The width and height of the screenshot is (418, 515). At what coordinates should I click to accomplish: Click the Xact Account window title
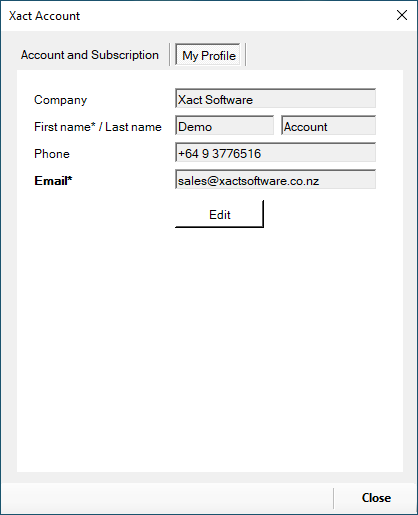click(x=44, y=16)
